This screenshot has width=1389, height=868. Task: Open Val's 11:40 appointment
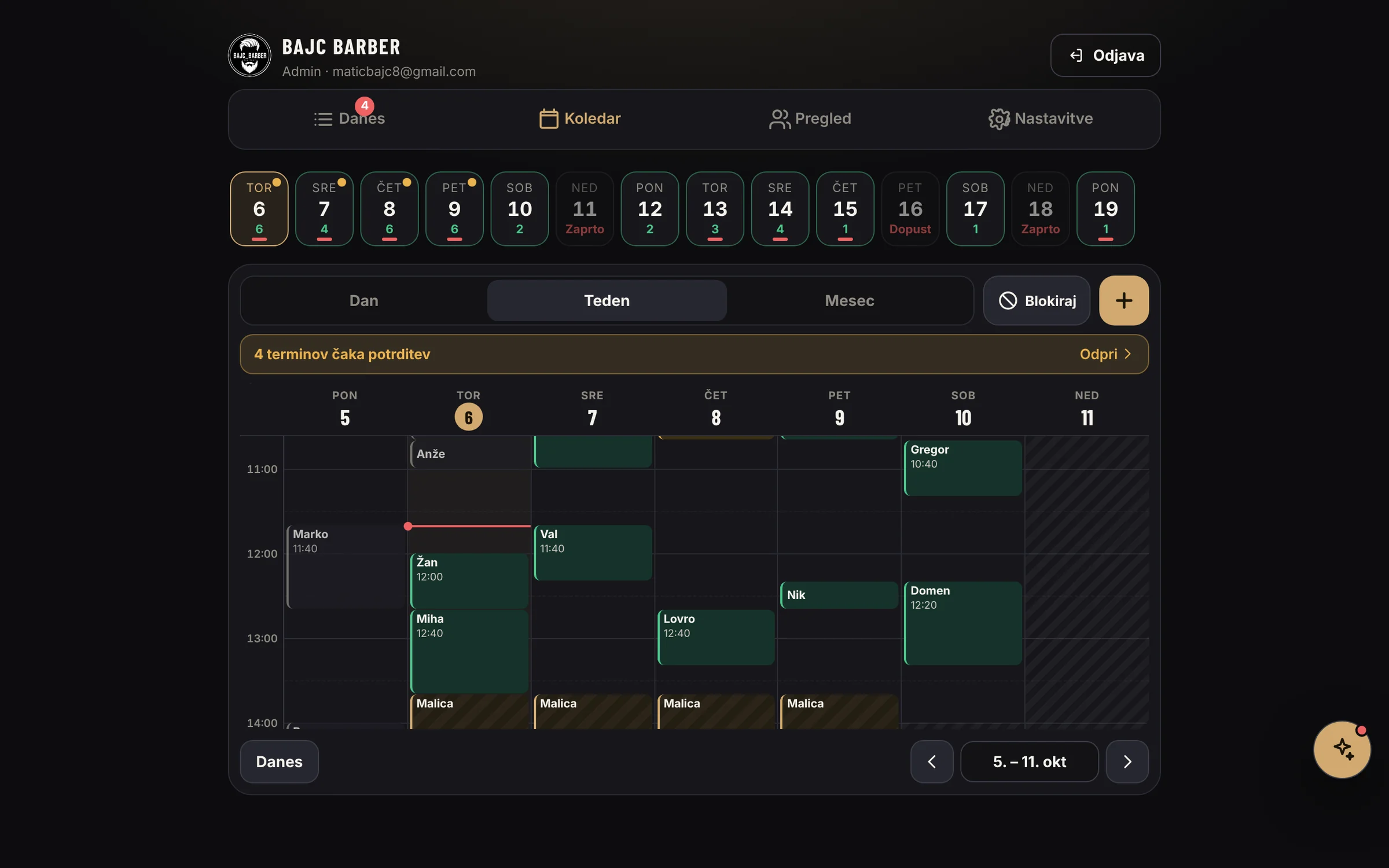[593, 553]
